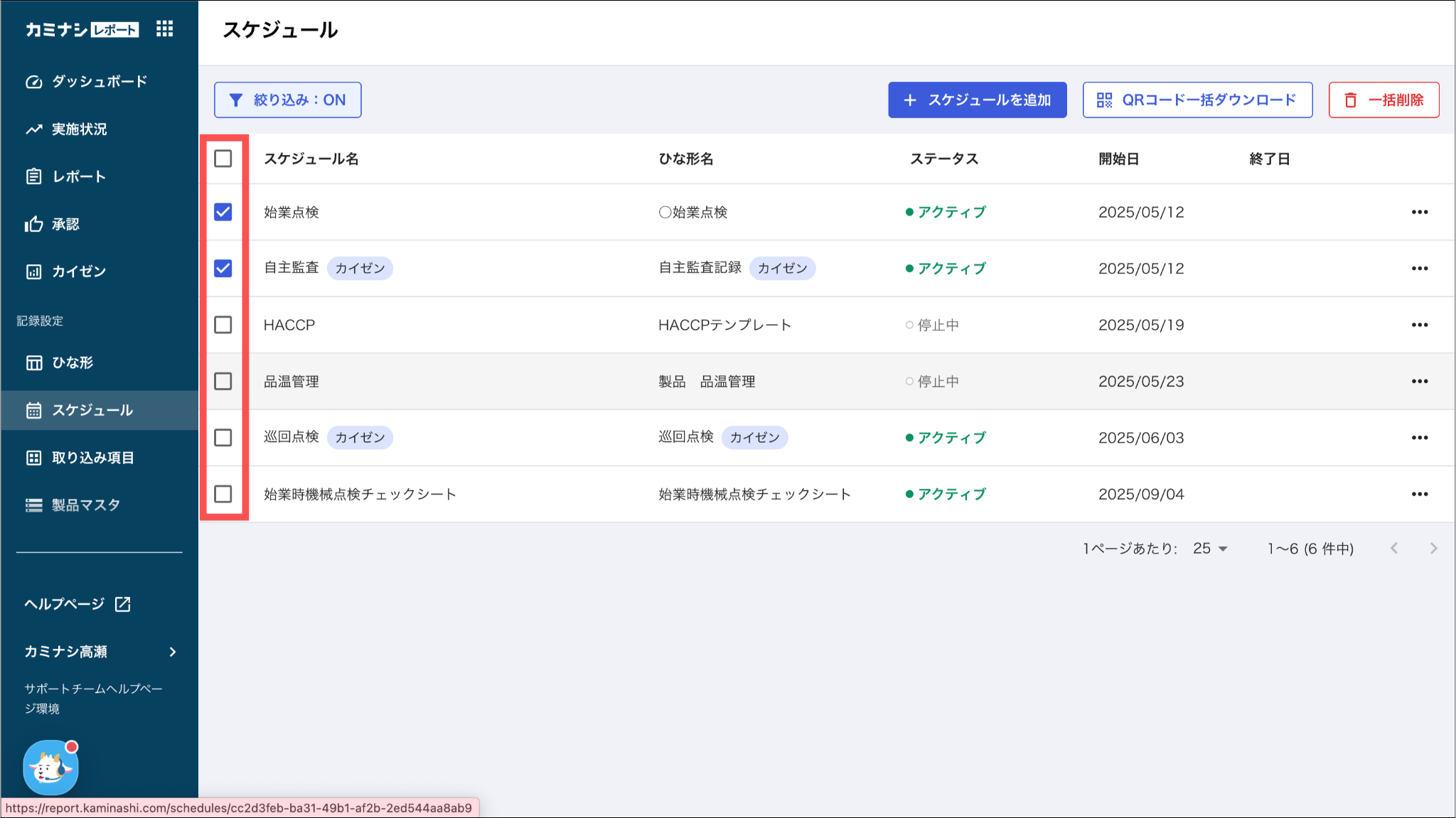Image resolution: width=1456 pixels, height=818 pixels.
Task: Toggle the select-all header checkbox
Action: [223, 158]
